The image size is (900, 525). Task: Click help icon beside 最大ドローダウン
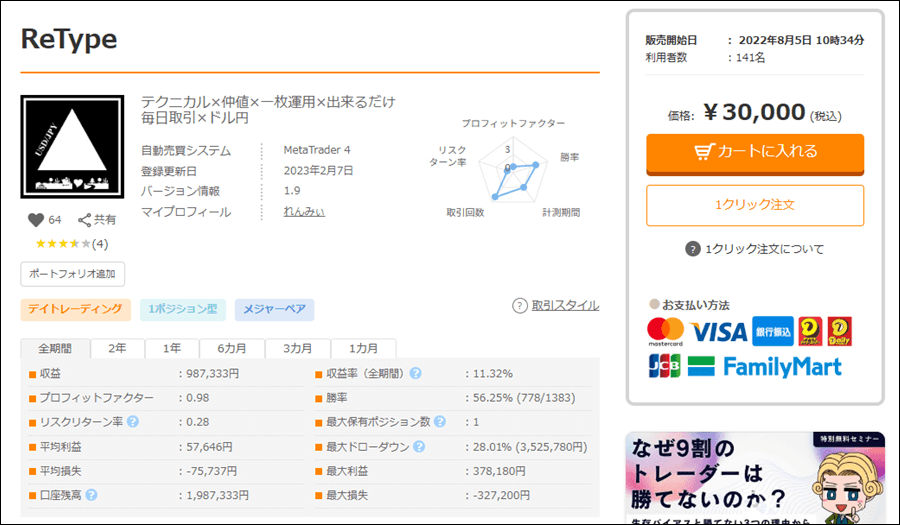(x=418, y=446)
